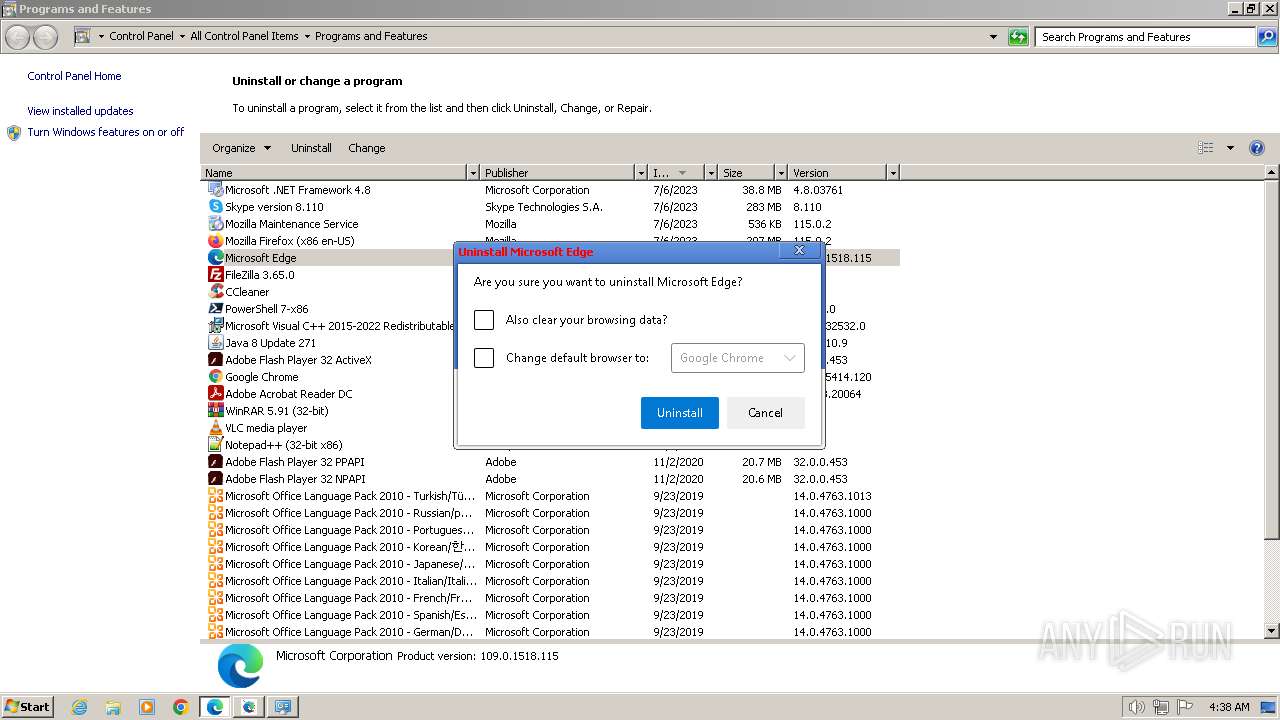Select Adobe Flash Player 32 NPAPI row
This screenshot has width=1280, height=720.
pos(552,479)
